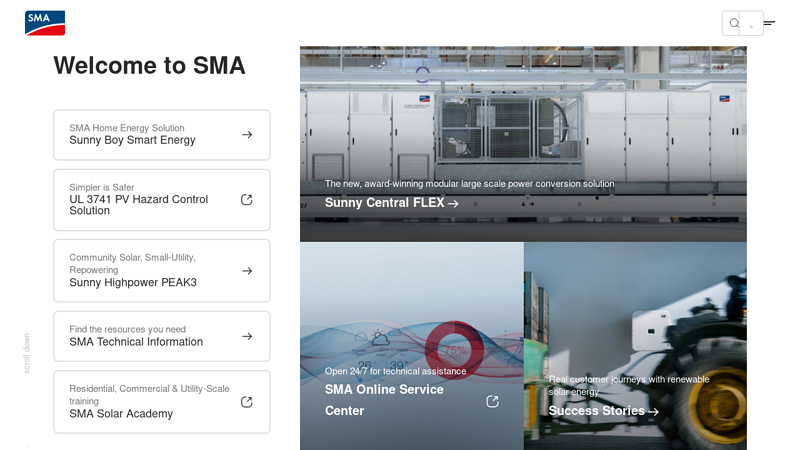
Task: Click external link icon on UL 3741 card
Action: (247, 200)
